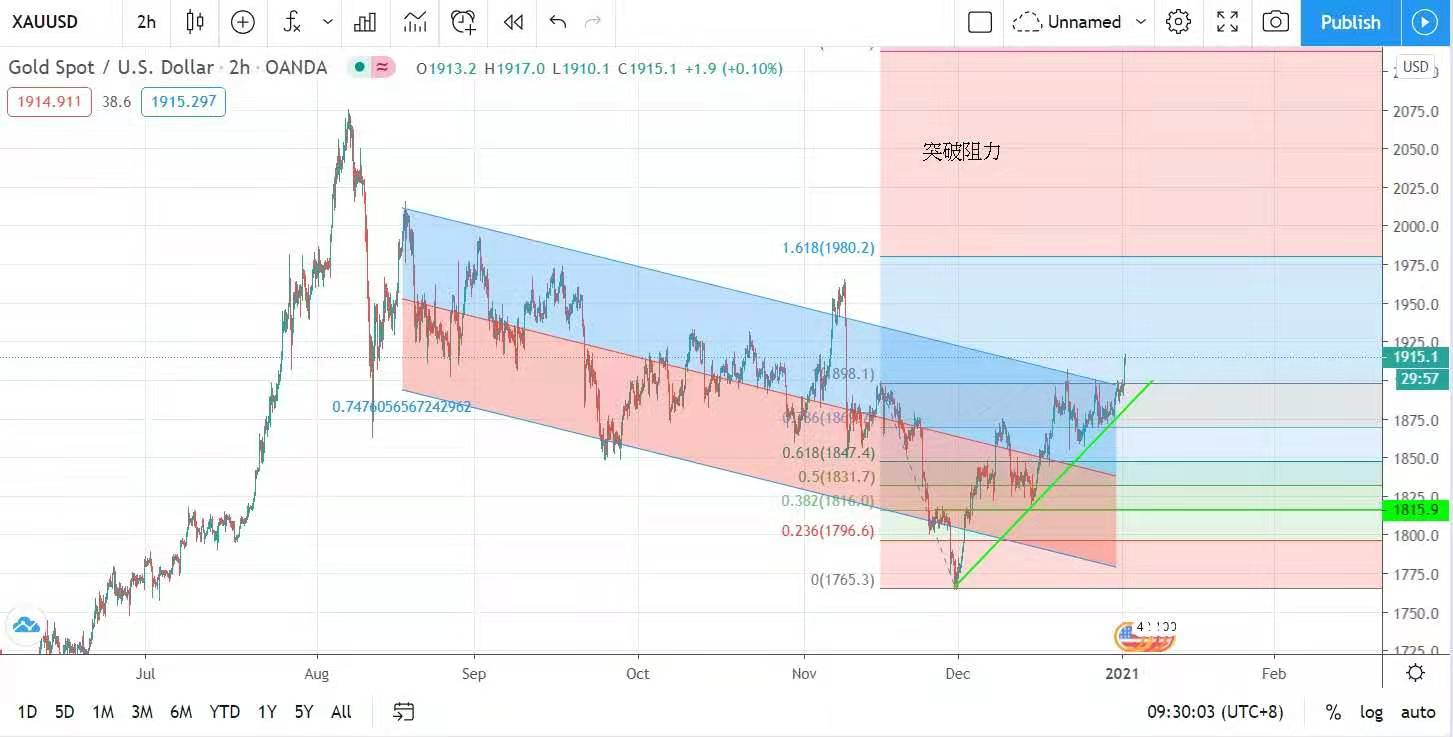Toggle auto scale on the price axis
The image size is (1453, 737).
click(x=1418, y=712)
